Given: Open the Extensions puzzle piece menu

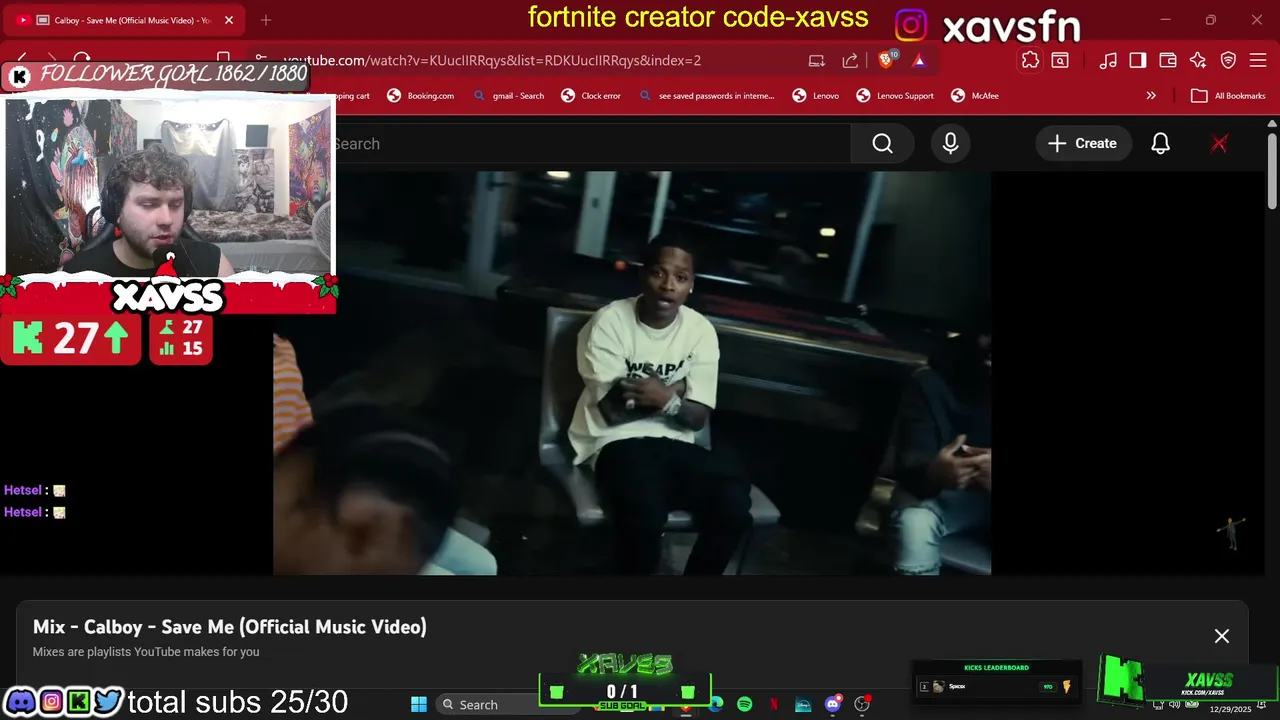Looking at the screenshot, I should (x=1030, y=60).
